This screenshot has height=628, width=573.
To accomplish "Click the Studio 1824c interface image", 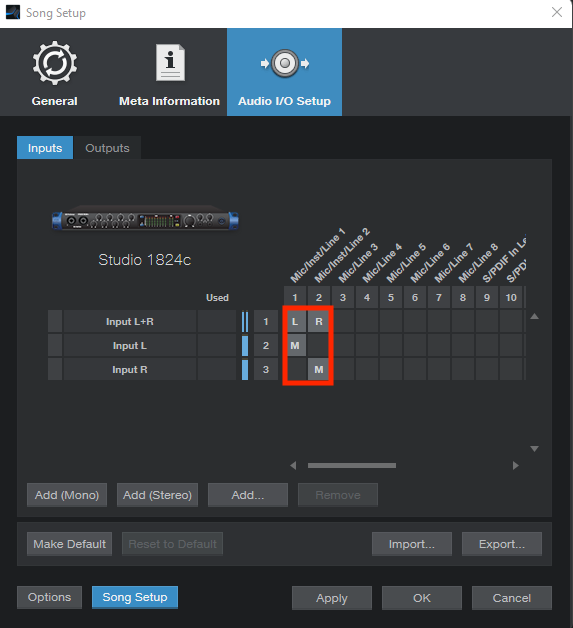I will (x=145, y=219).
